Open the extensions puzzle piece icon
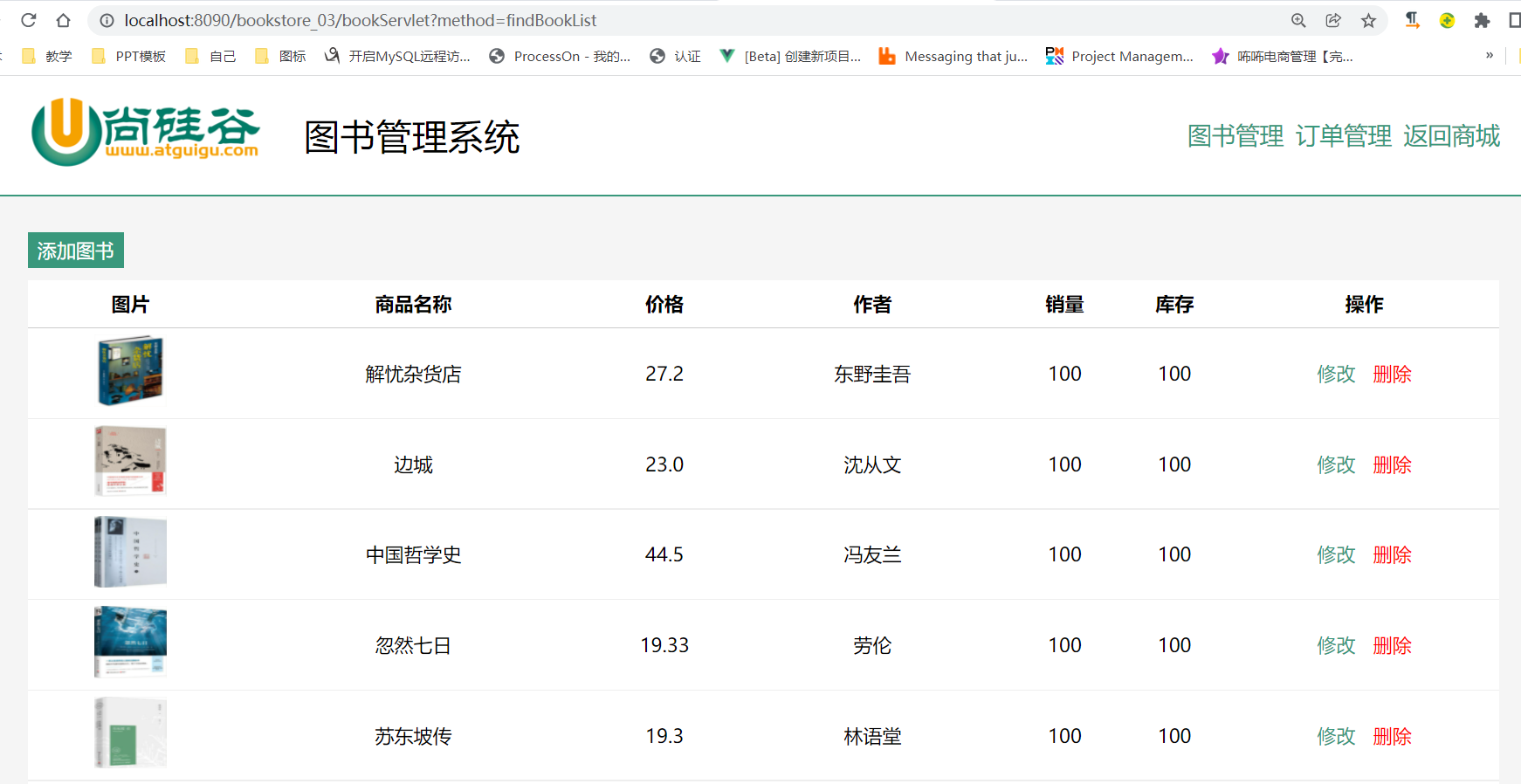Screen dimensions: 1521x784 click(1482, 20)
